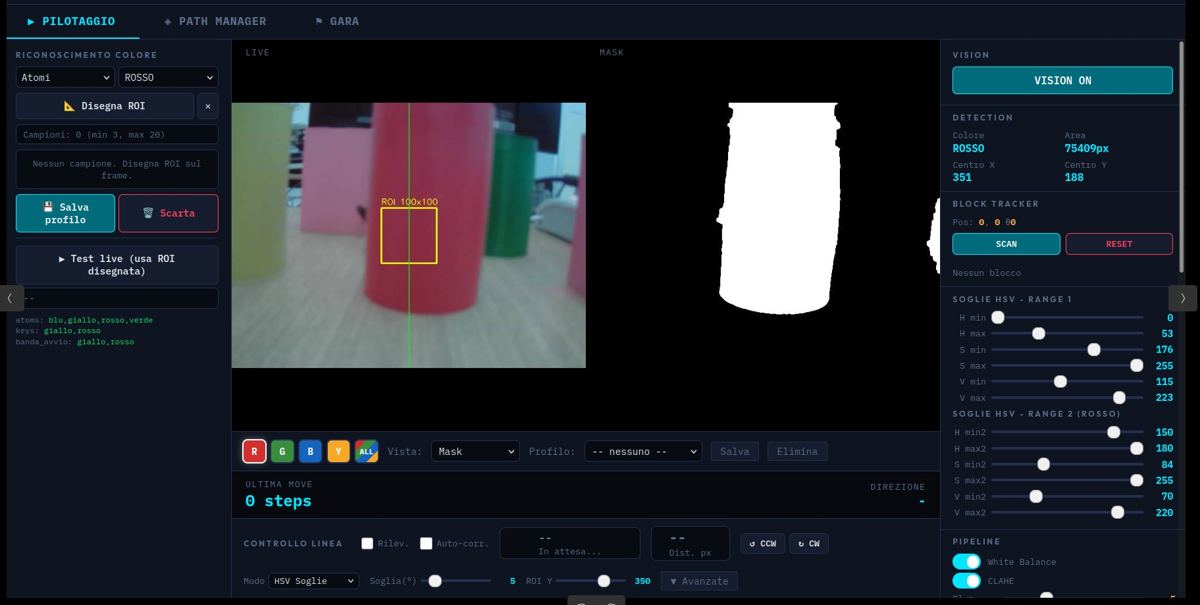This screenshot has width=1200, height=605.
Task: Adjust the H min2 slider
Action: tap(1067, 432)
